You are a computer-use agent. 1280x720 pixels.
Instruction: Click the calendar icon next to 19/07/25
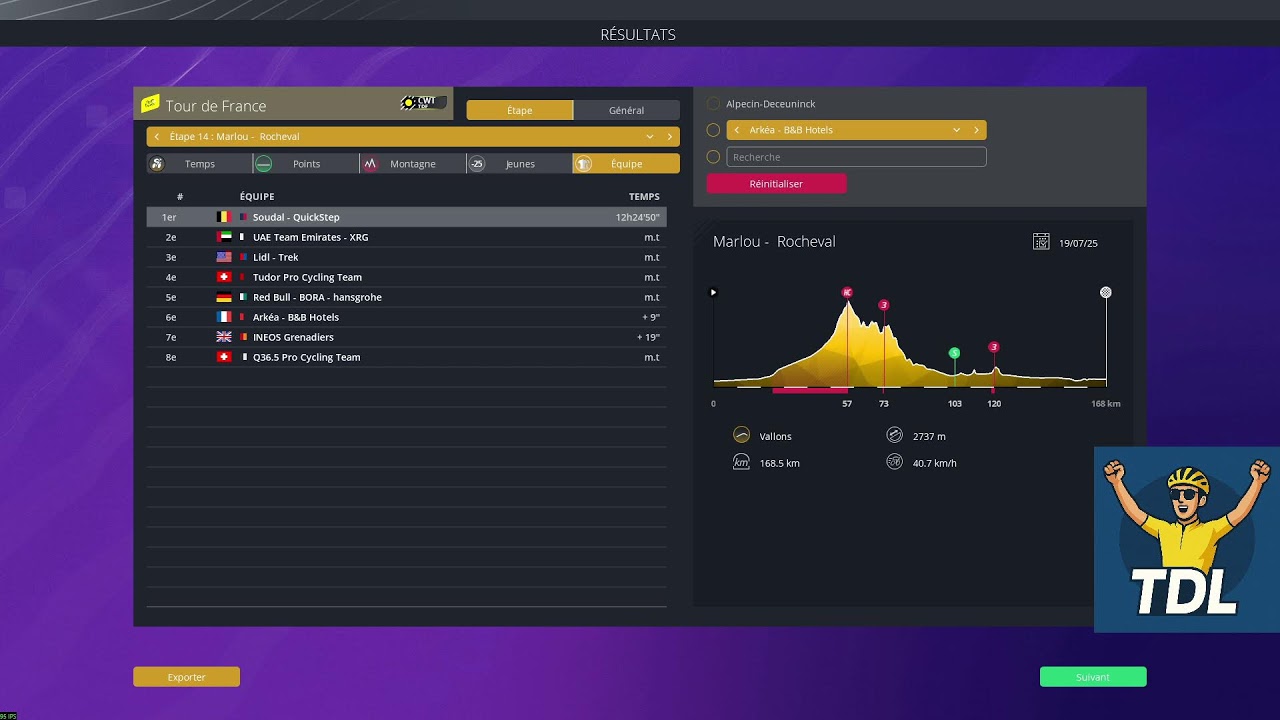(1041, 241)
